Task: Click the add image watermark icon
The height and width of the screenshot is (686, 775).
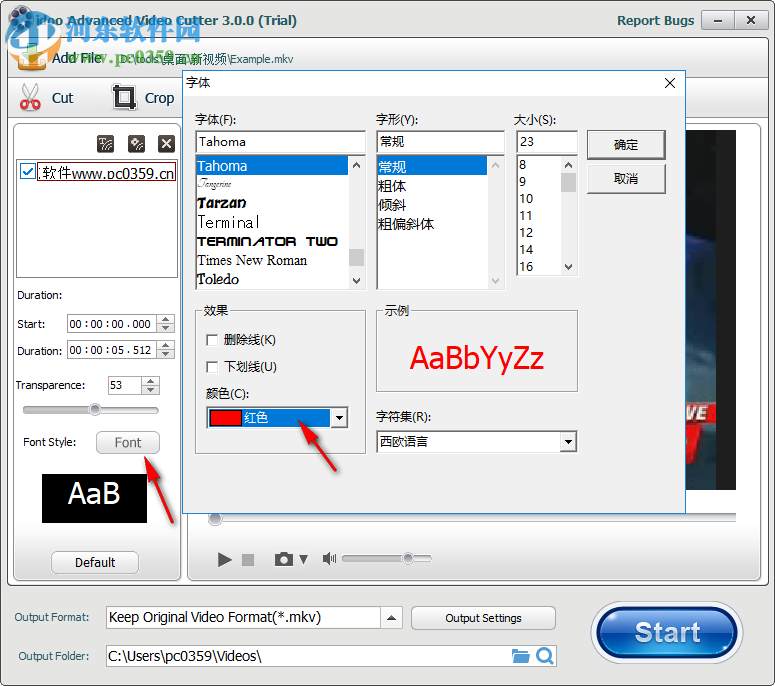Action: coord(136,144)
